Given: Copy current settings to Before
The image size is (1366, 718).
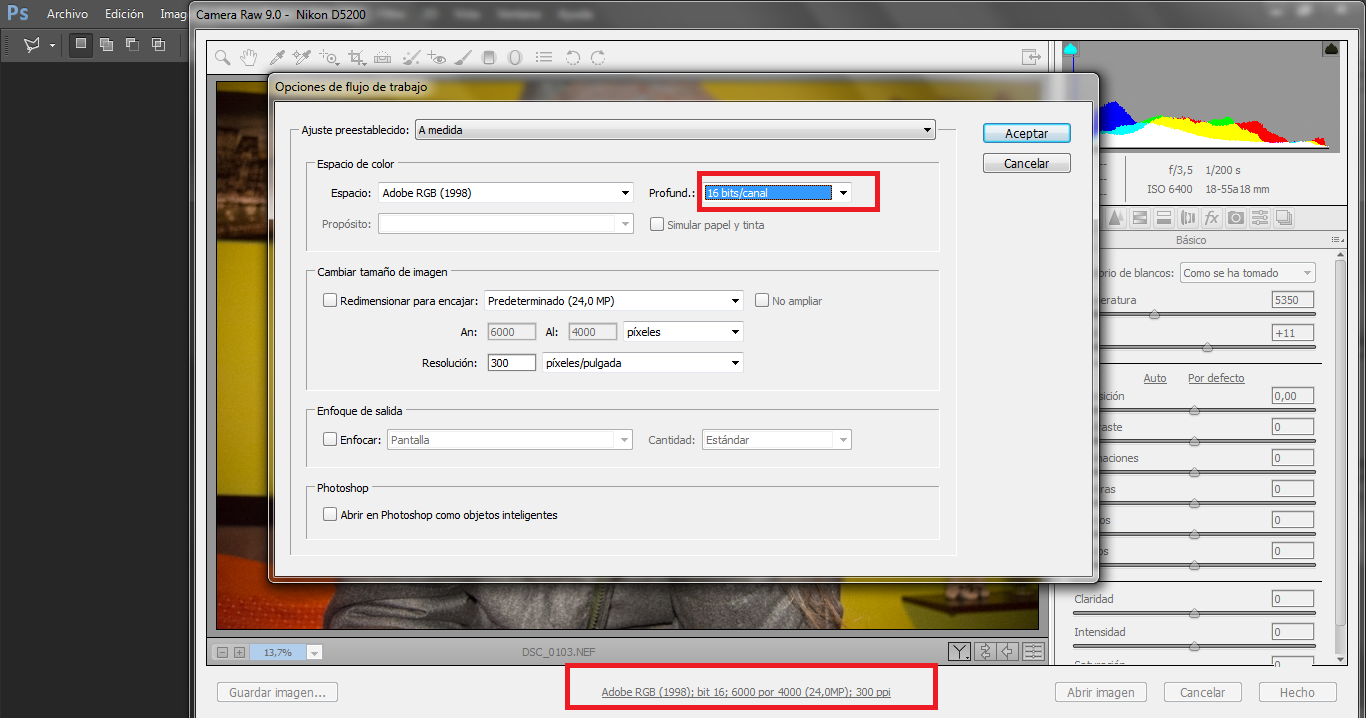Looking at the screenshot, I should [x=1009, y=652].
